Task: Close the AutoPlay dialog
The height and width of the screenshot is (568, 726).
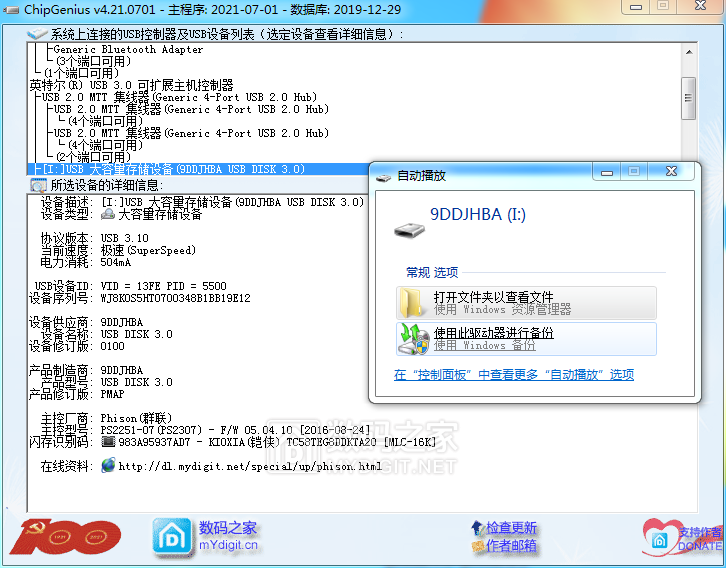Action: (671, 171)
